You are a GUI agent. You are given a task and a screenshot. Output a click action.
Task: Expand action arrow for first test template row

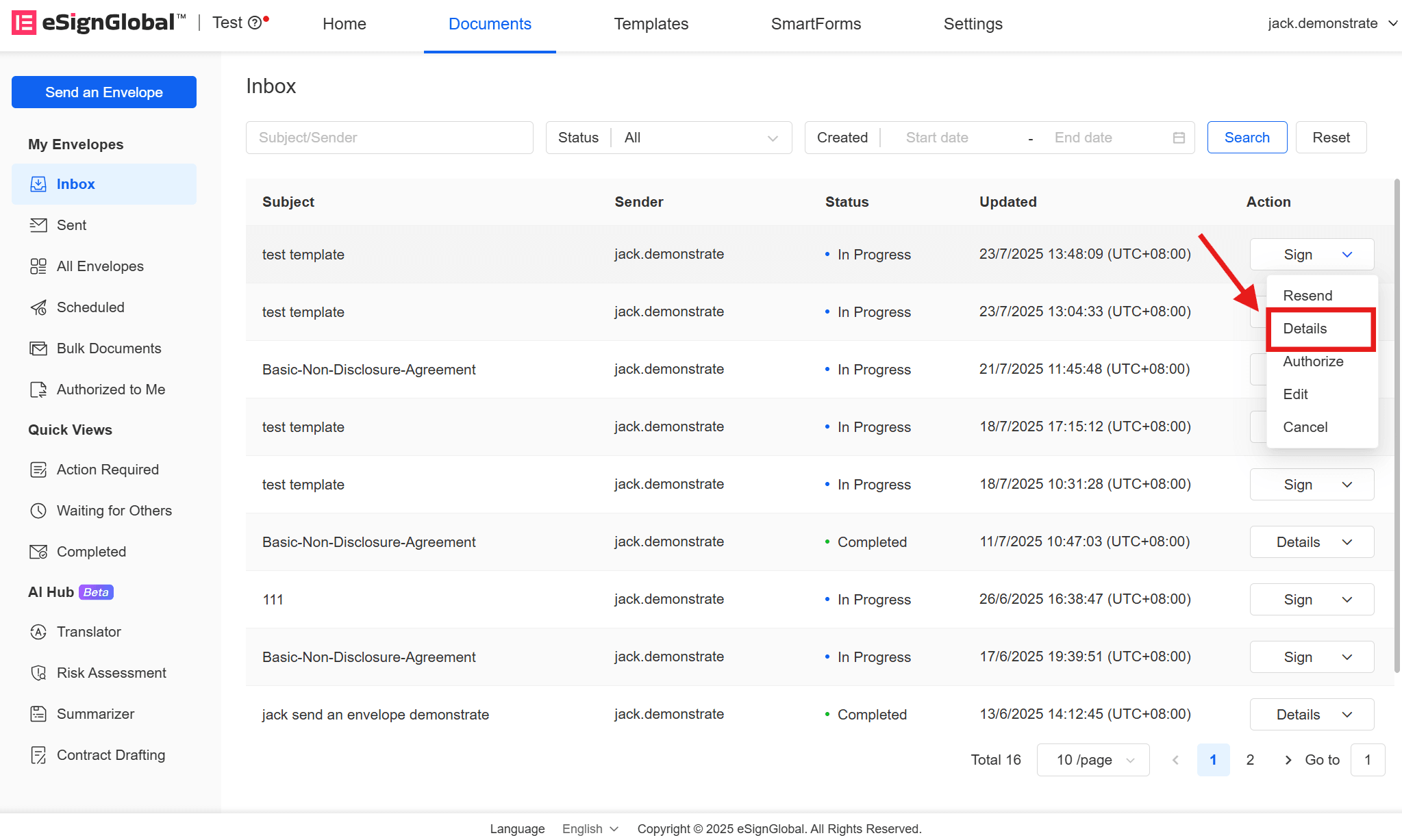click(1347, 255)
